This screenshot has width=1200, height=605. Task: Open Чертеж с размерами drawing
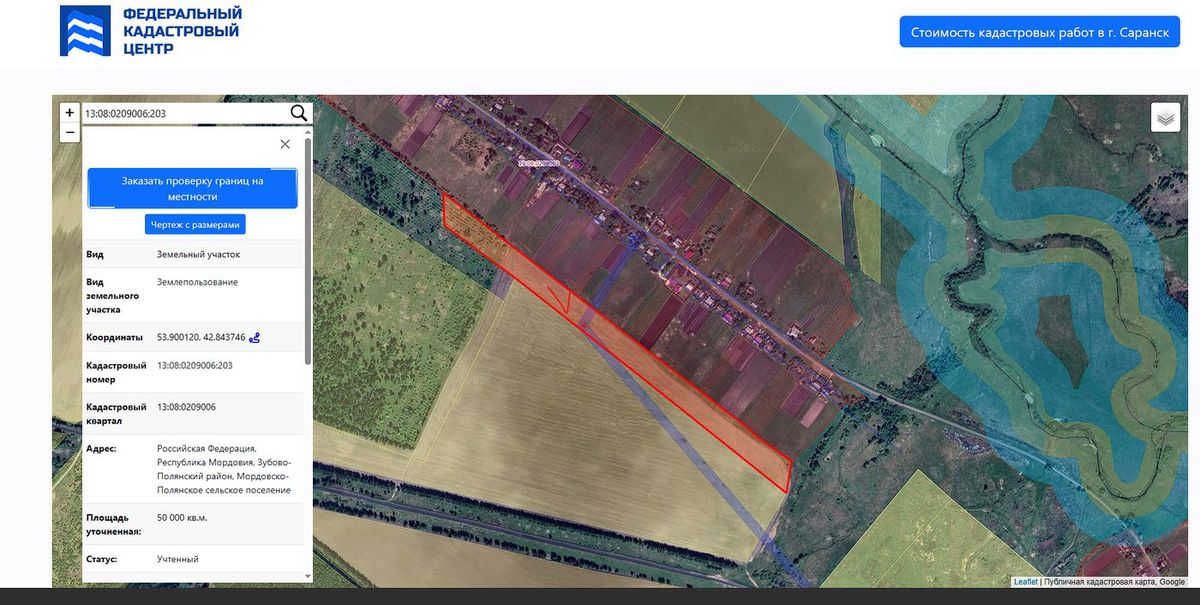coord(195,225)
